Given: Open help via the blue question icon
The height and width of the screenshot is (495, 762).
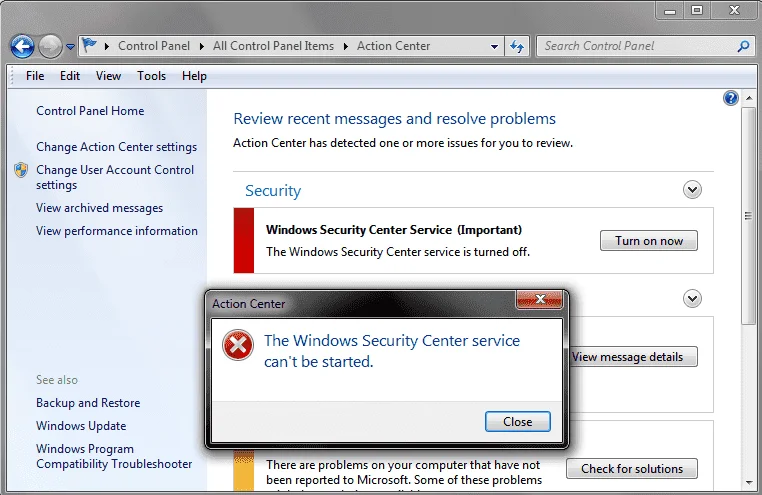Looking at the screenshot, I should click(730, 98).
